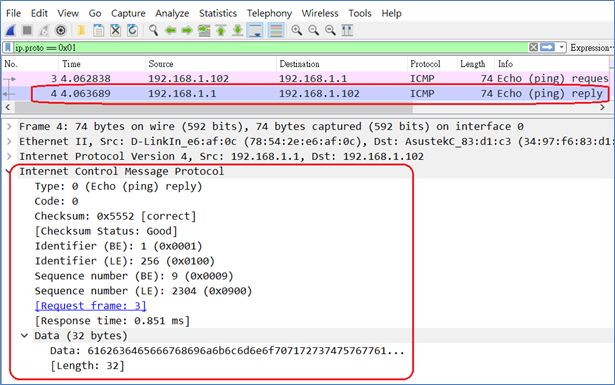Open the Statistics menu
Image resolution: width=615 pixels, height=385 pixels.
[x=218, y=13]
